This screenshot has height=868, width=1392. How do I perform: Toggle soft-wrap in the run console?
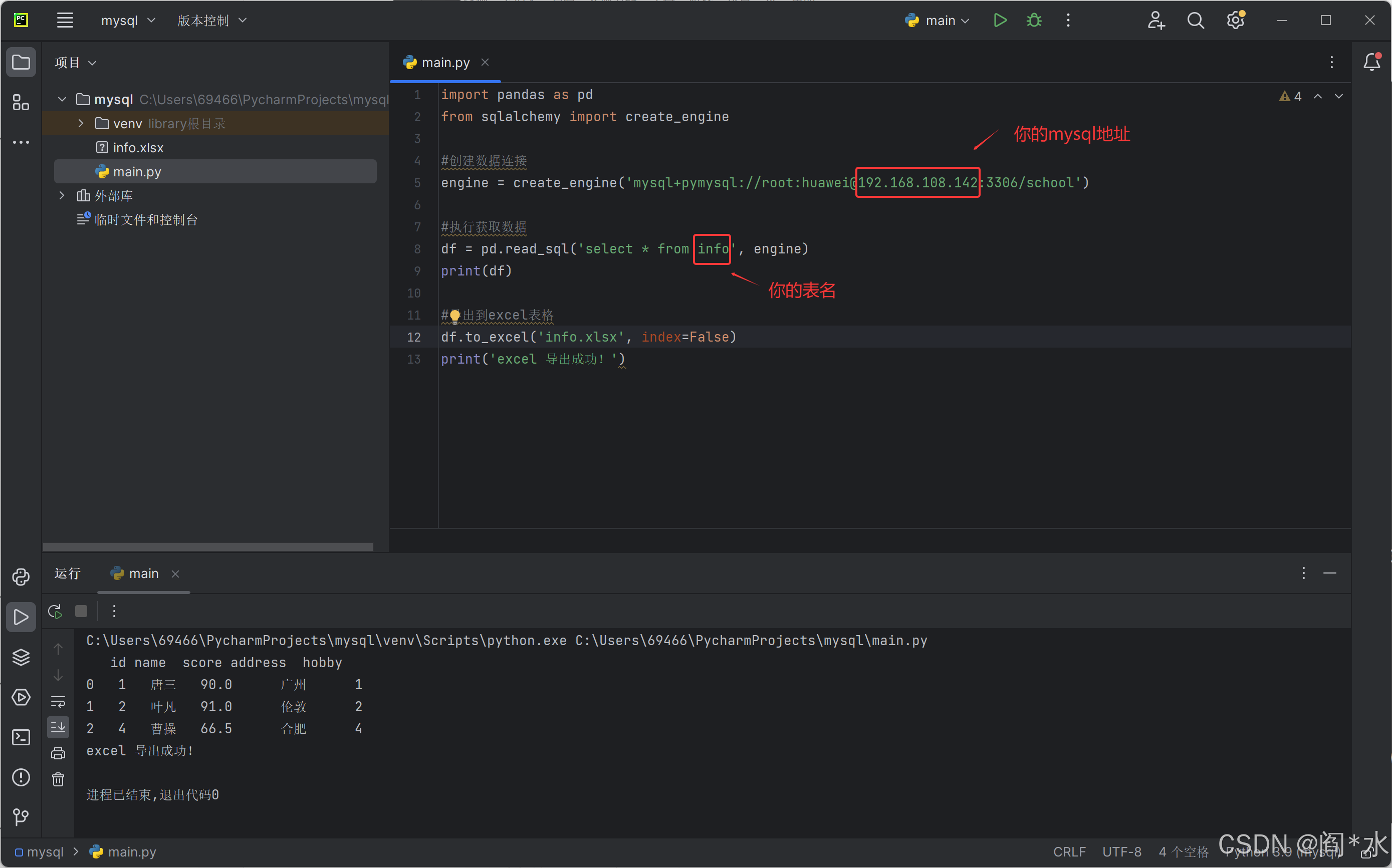(58, 702)
